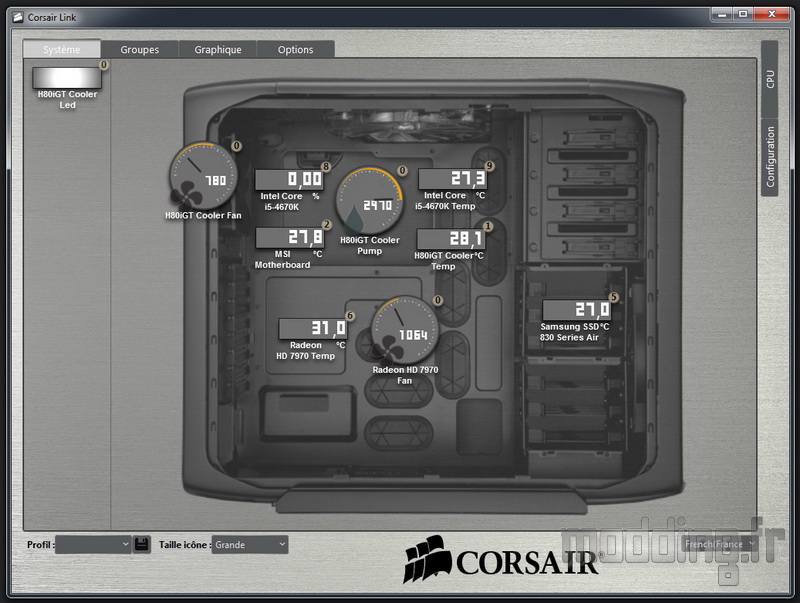The height and width of the screenshot is (603, 800).
Task: Select the Intel Core i5-4670K load readout
Action: click(289, 180)
